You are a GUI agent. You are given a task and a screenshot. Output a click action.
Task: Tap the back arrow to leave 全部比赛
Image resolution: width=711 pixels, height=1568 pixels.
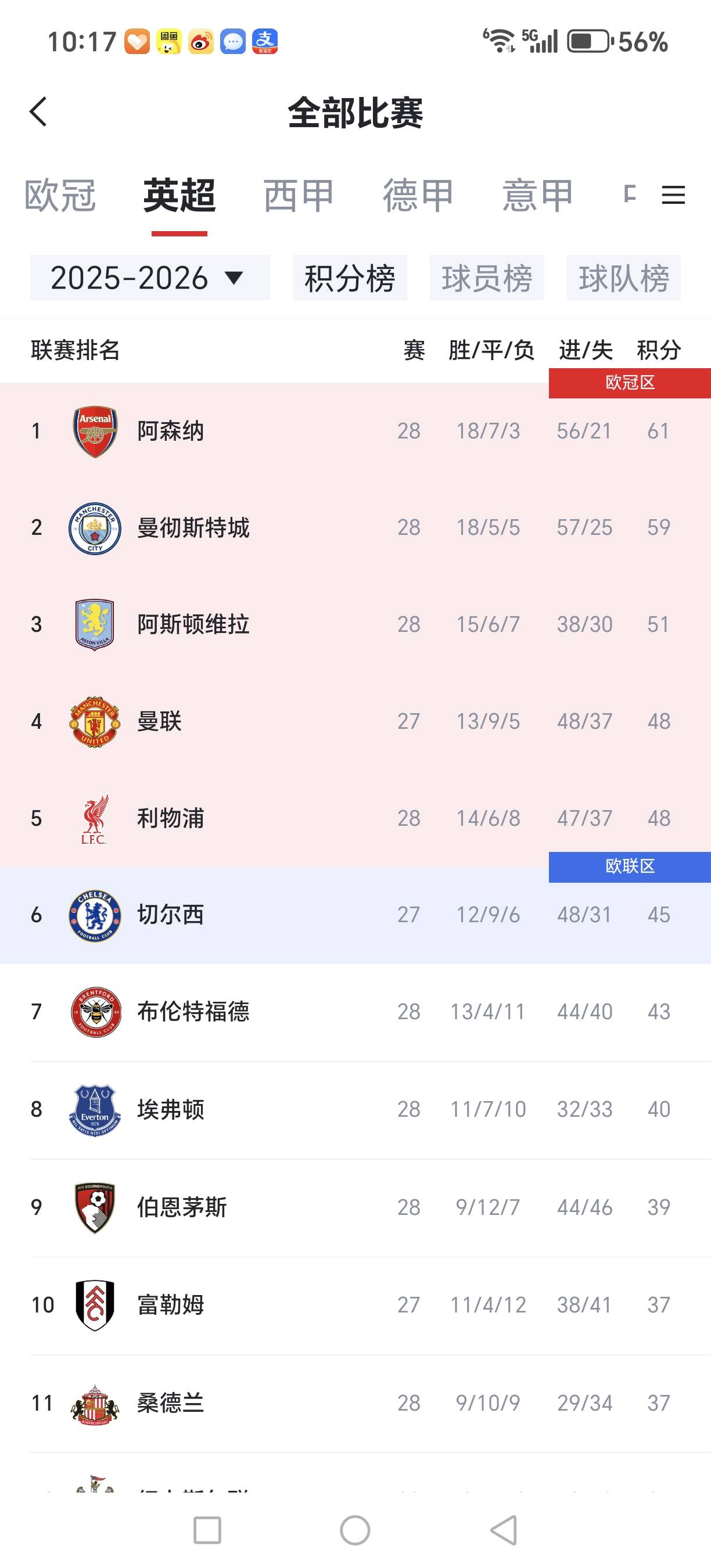click(38, 112)
